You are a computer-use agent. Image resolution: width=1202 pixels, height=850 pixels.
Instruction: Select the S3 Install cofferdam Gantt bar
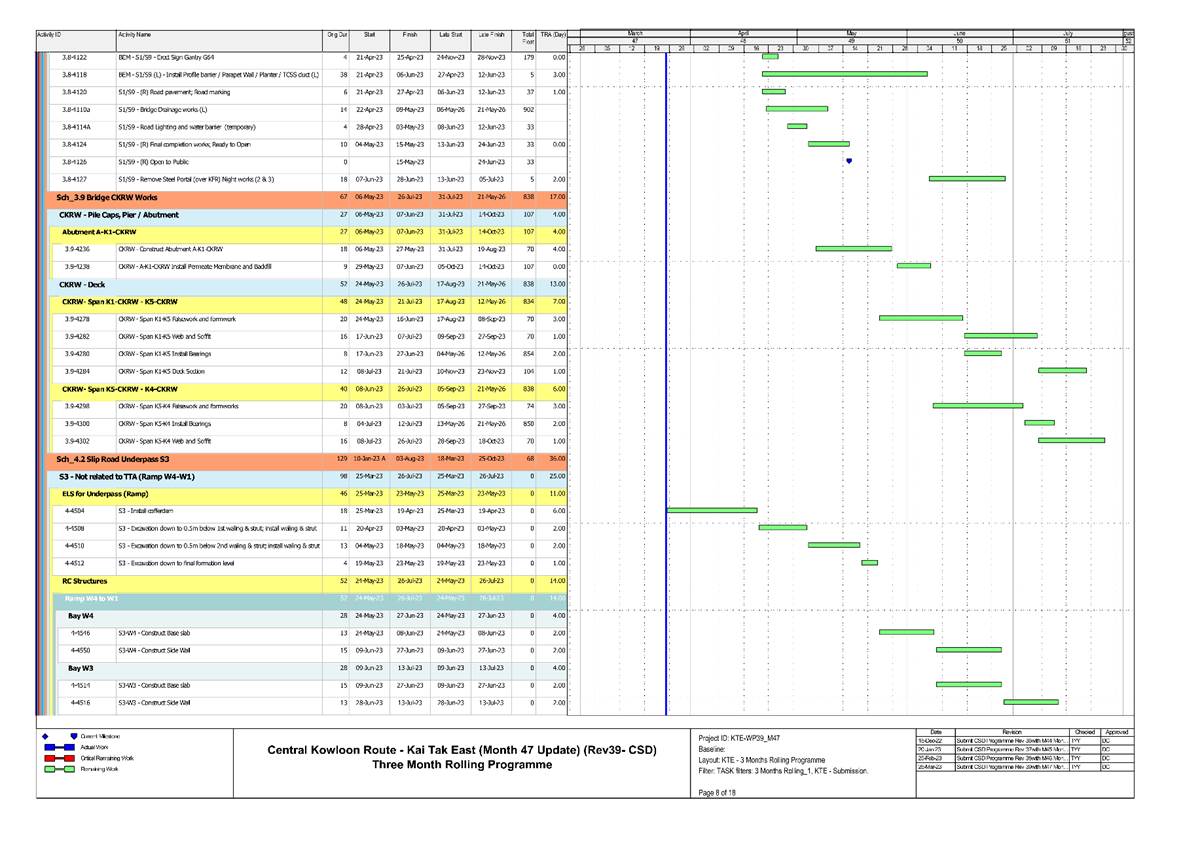712,510
